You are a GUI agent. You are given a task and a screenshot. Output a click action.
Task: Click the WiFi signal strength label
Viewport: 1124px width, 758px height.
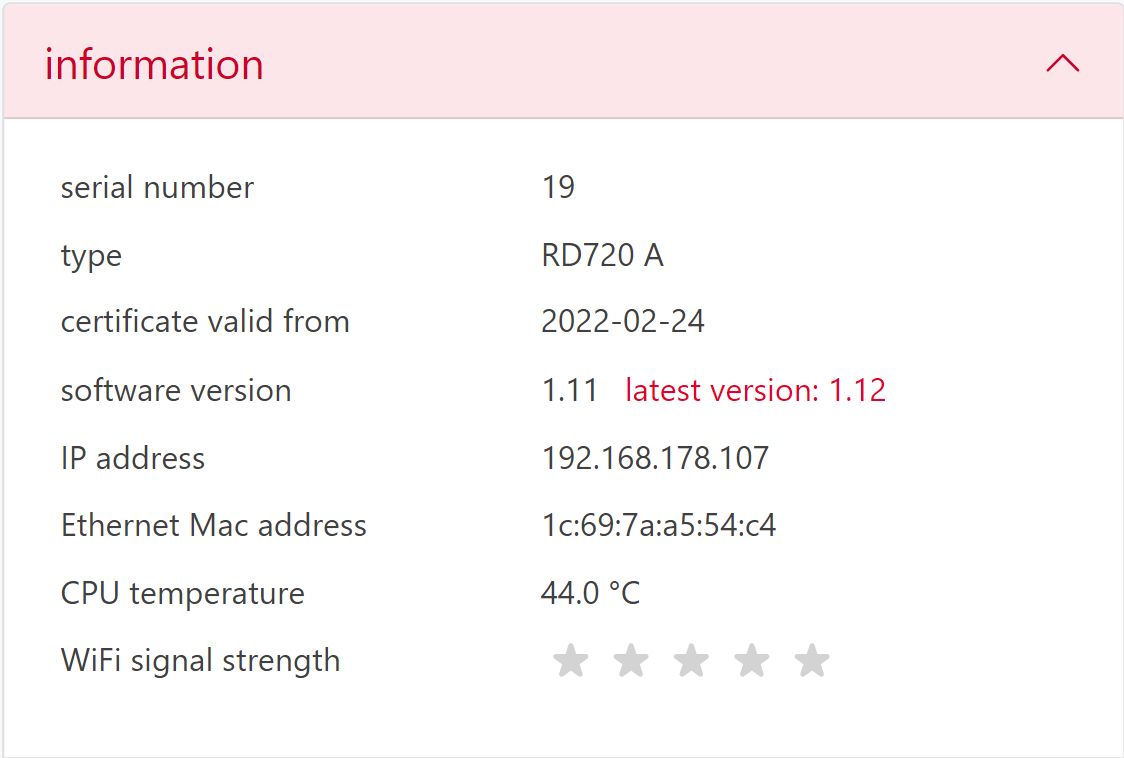point(200,661)
